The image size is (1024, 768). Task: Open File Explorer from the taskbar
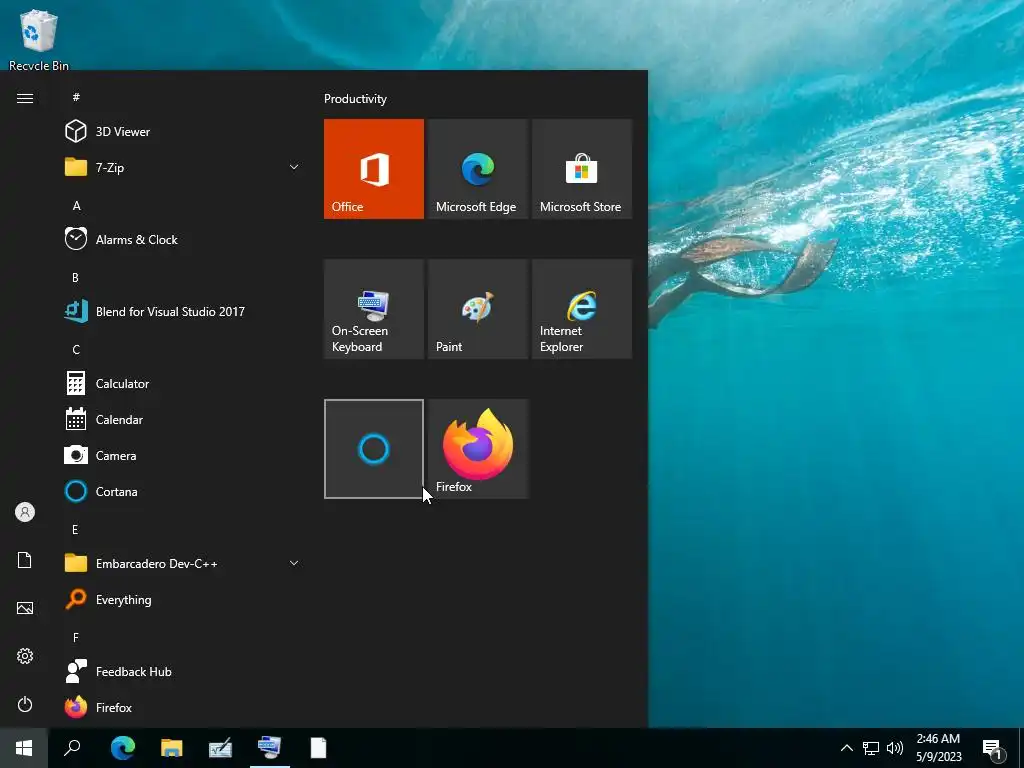coord(172,748)
